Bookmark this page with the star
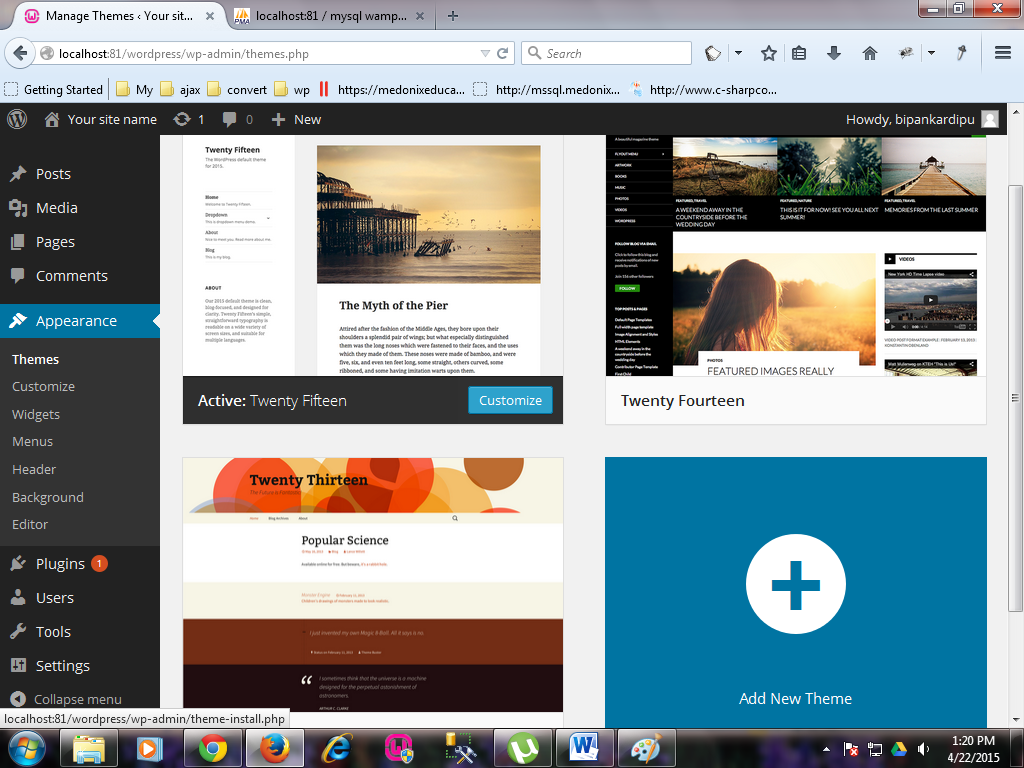This screenshot has width=1024, height=768. tap(769, 54)
